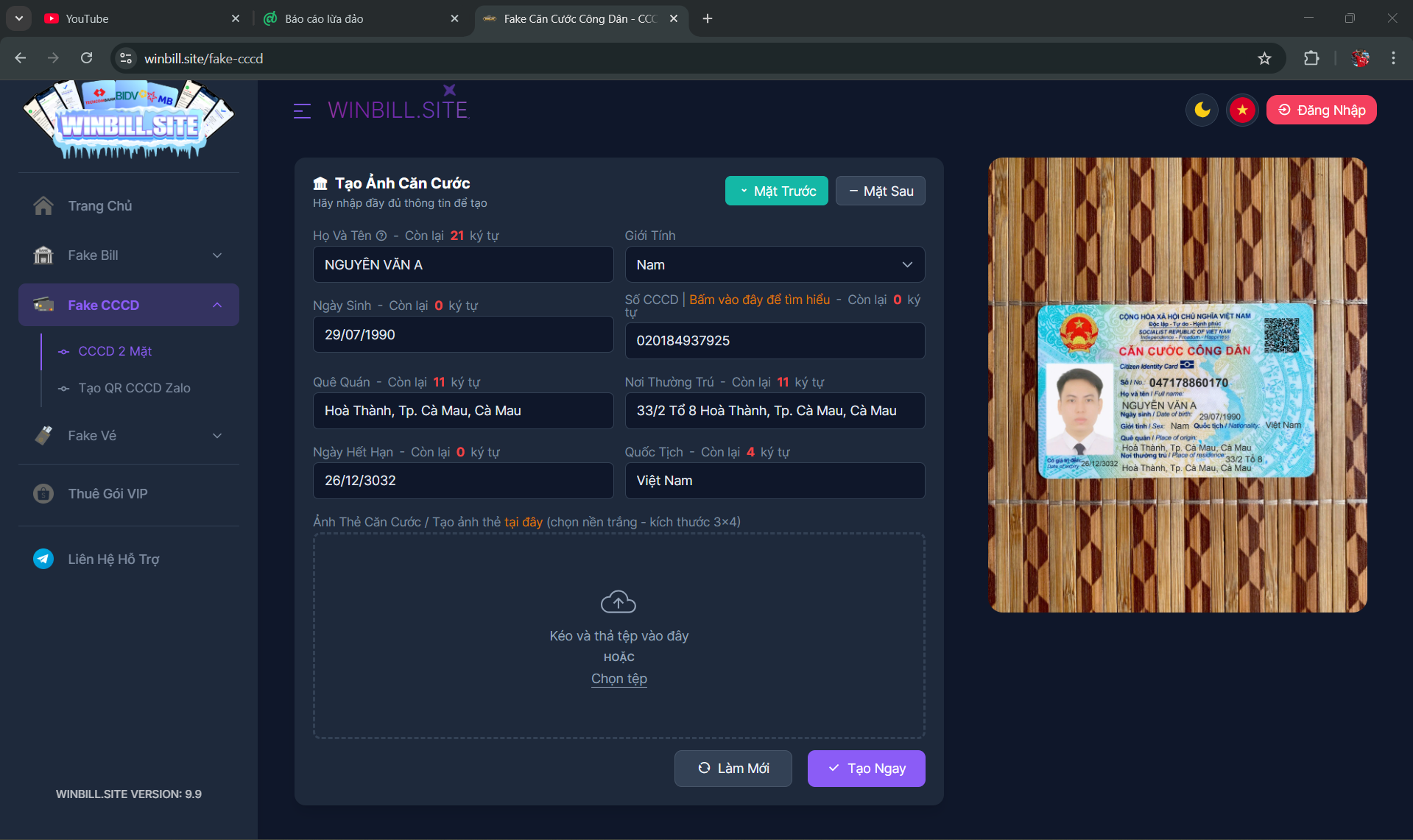This screenshot has width=1413, height=840.
Task: Click the Chọn tệp file link
Action: click(x=619, y=679)
